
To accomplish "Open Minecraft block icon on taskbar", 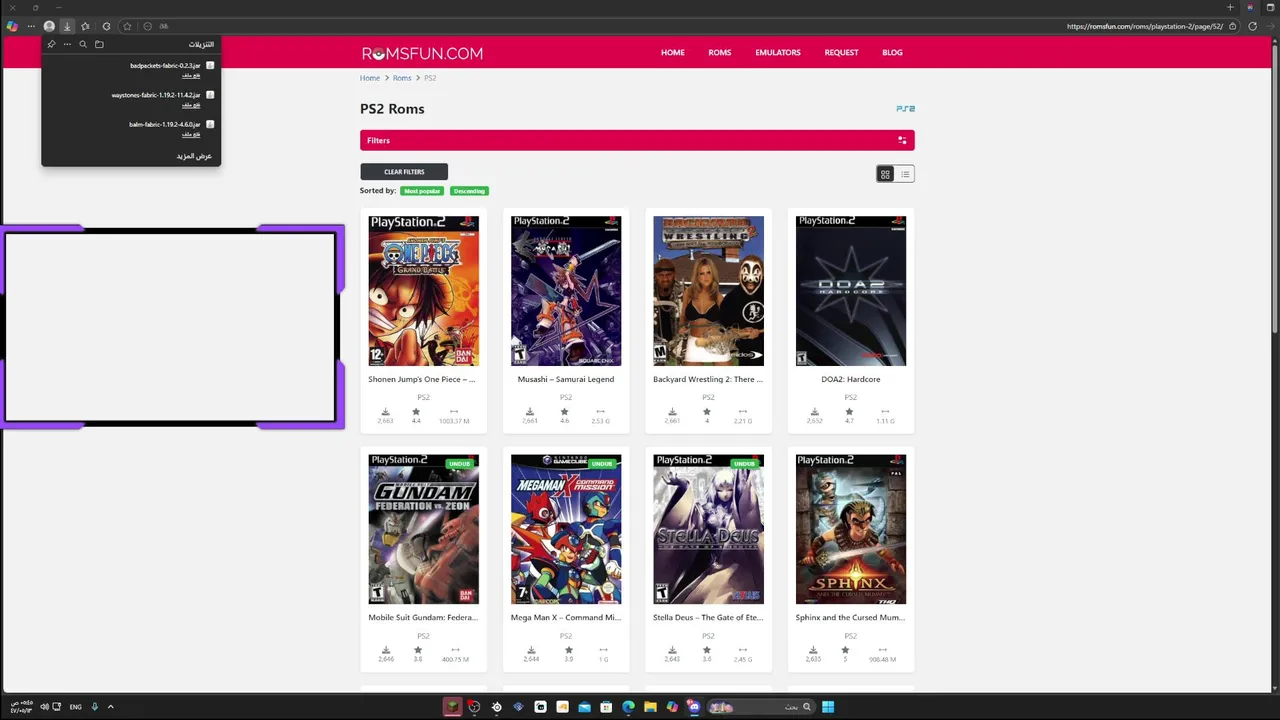I will pos(452,707).
